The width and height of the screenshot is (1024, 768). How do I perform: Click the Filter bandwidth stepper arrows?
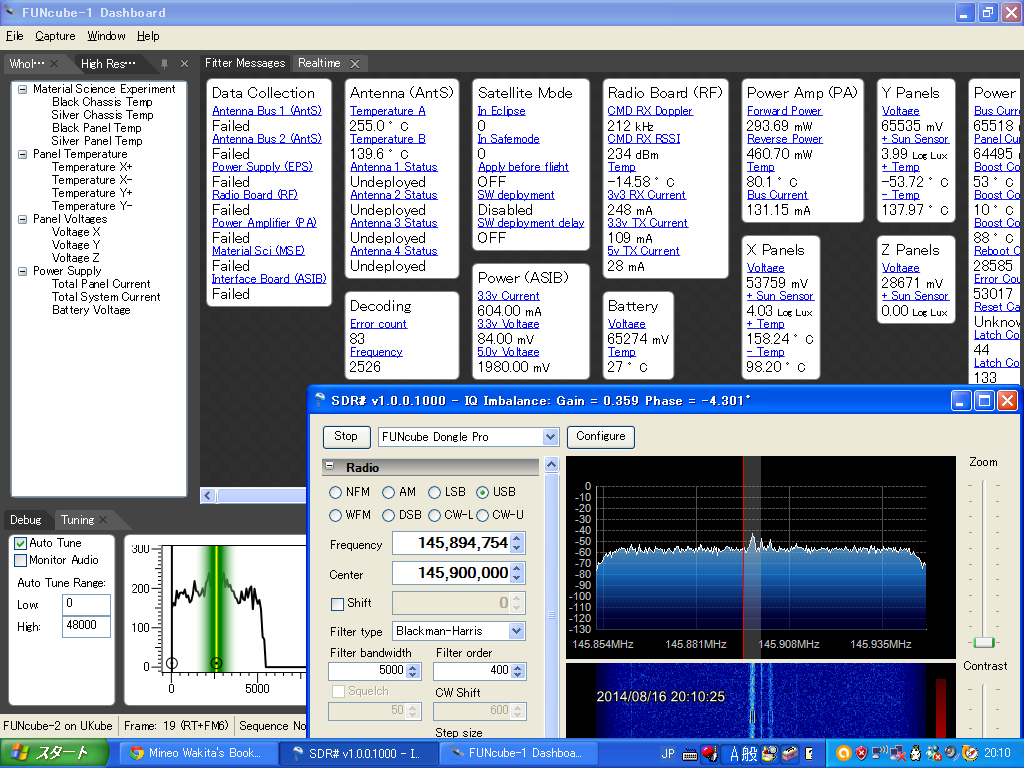click(x=413, y=671)
